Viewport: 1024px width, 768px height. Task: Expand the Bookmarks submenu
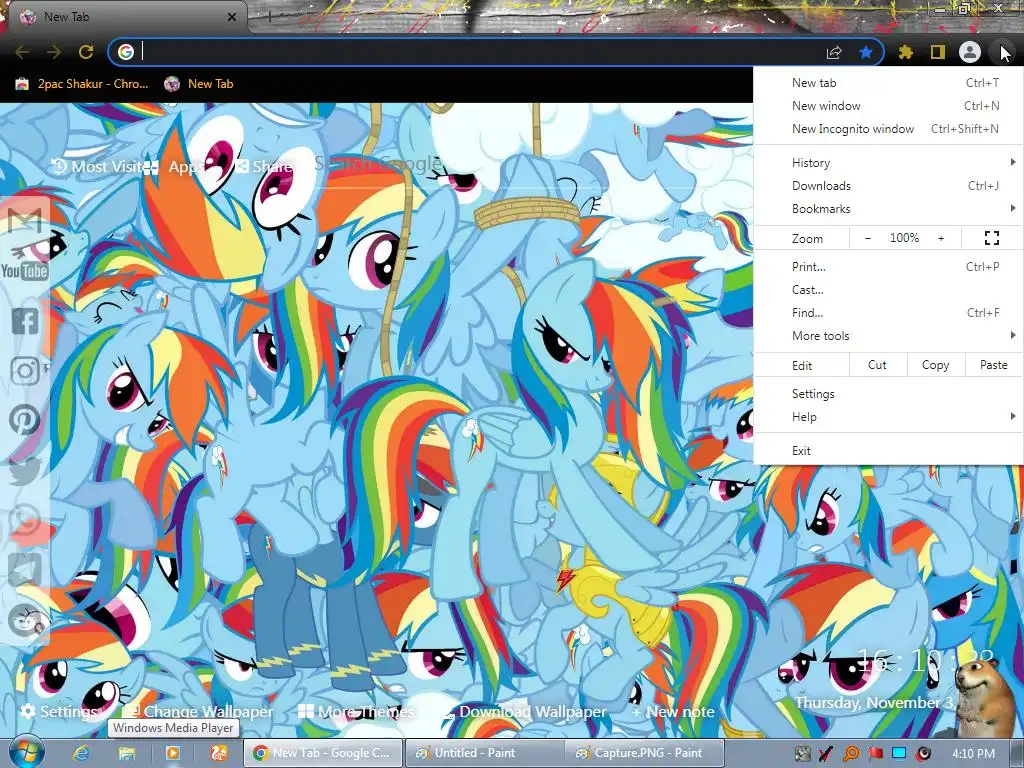[x=888, y=208]
